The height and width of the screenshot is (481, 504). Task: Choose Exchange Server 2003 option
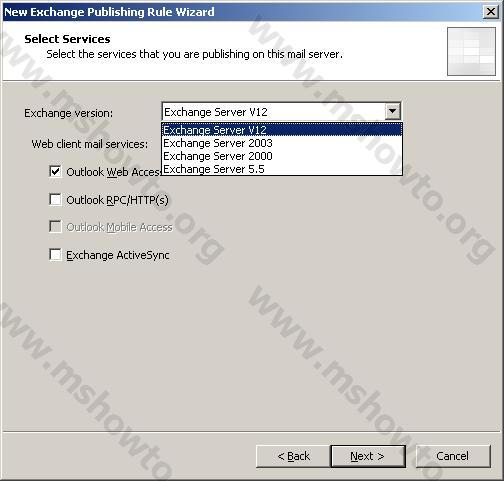(282, 143)
